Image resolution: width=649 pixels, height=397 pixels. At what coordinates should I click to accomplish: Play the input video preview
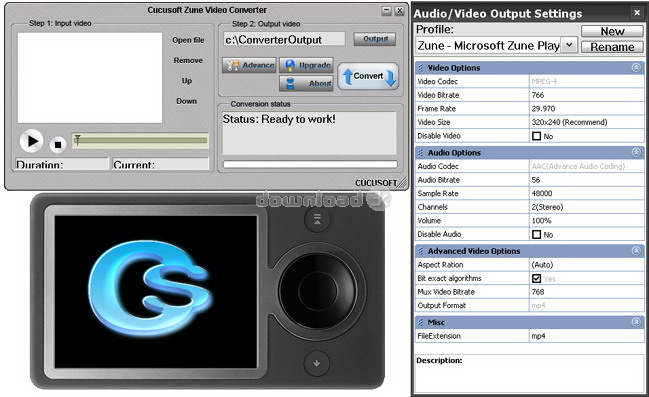click(31, 141)
